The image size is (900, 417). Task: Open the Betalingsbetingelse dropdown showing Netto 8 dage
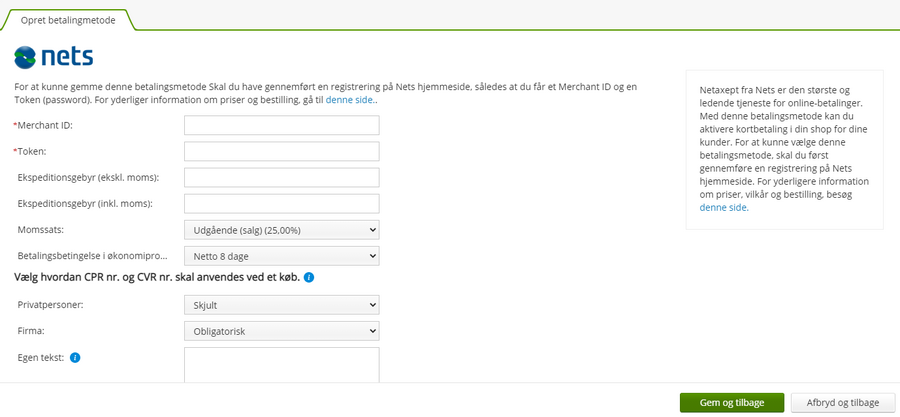281,256
